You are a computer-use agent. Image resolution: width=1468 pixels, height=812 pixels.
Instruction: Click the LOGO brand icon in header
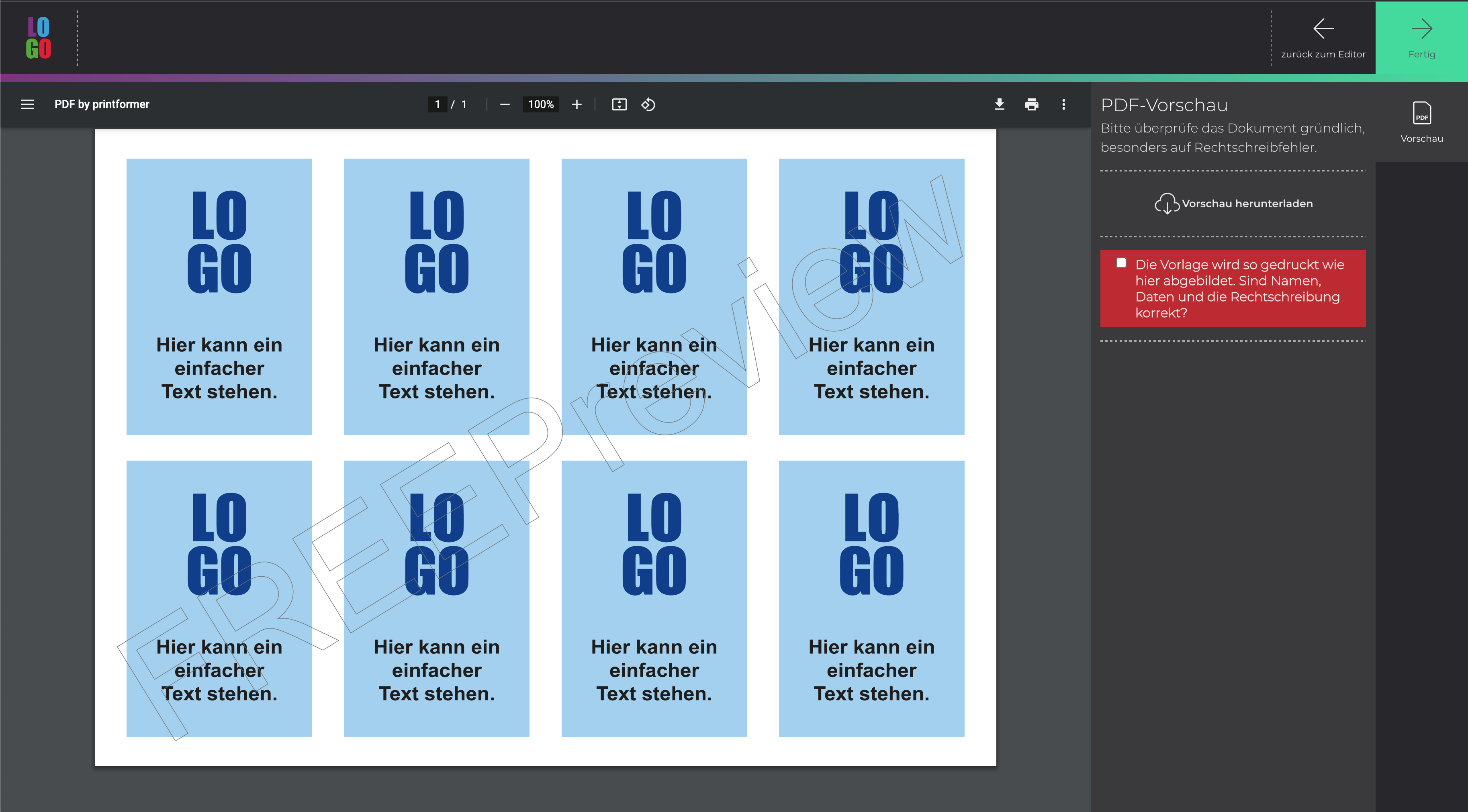(x=38, y=38)
